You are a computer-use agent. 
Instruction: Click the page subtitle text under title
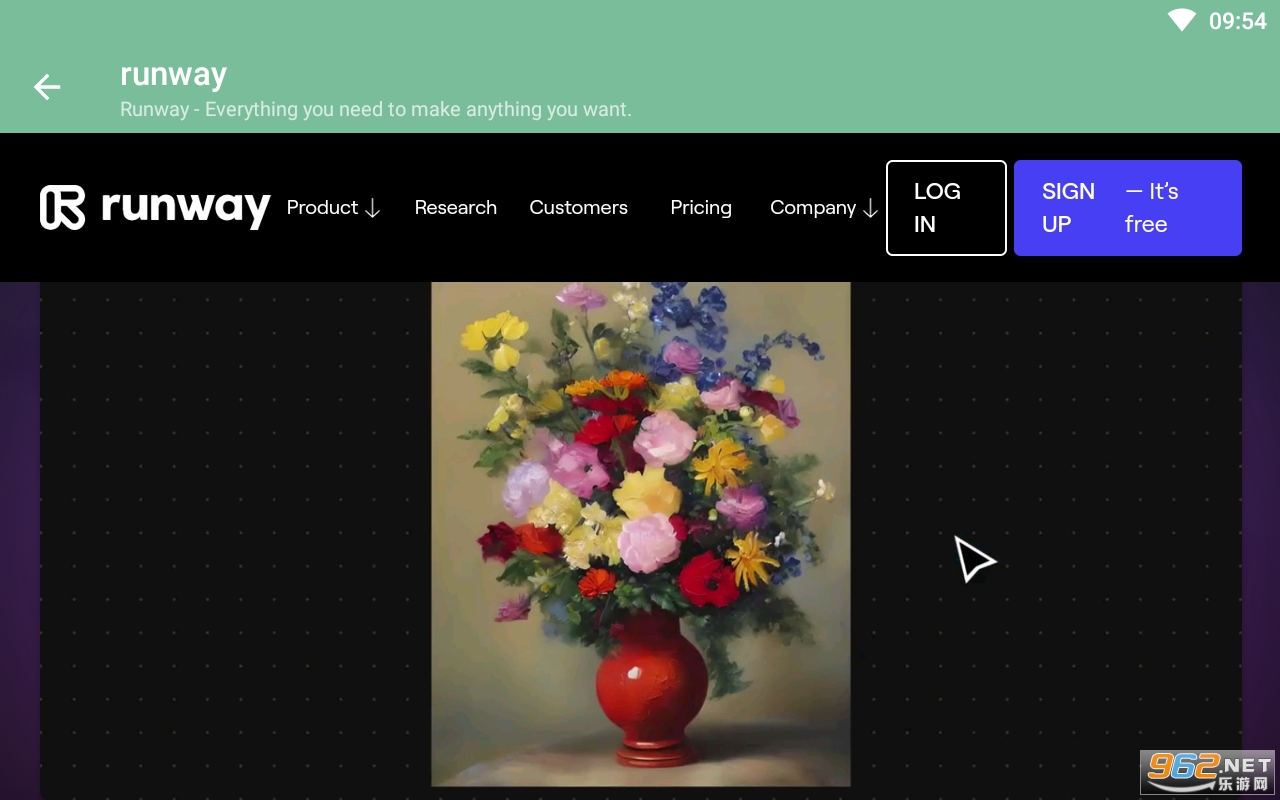[376, 109]
